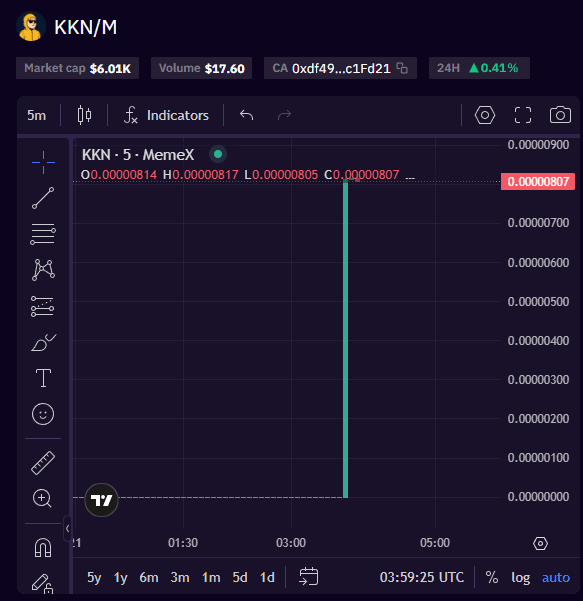The image size is (583, 601).
Task: Select the ruler measure tool
Action: (43, 463)
